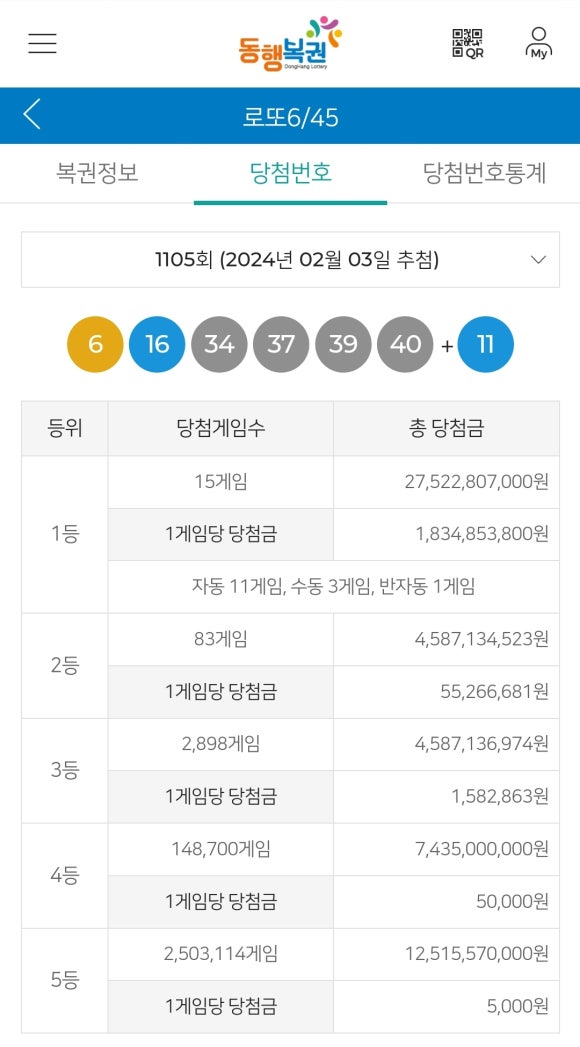The image size is (580, 1047).
Task: Go back using the left arrow
Action: (32, 114)
